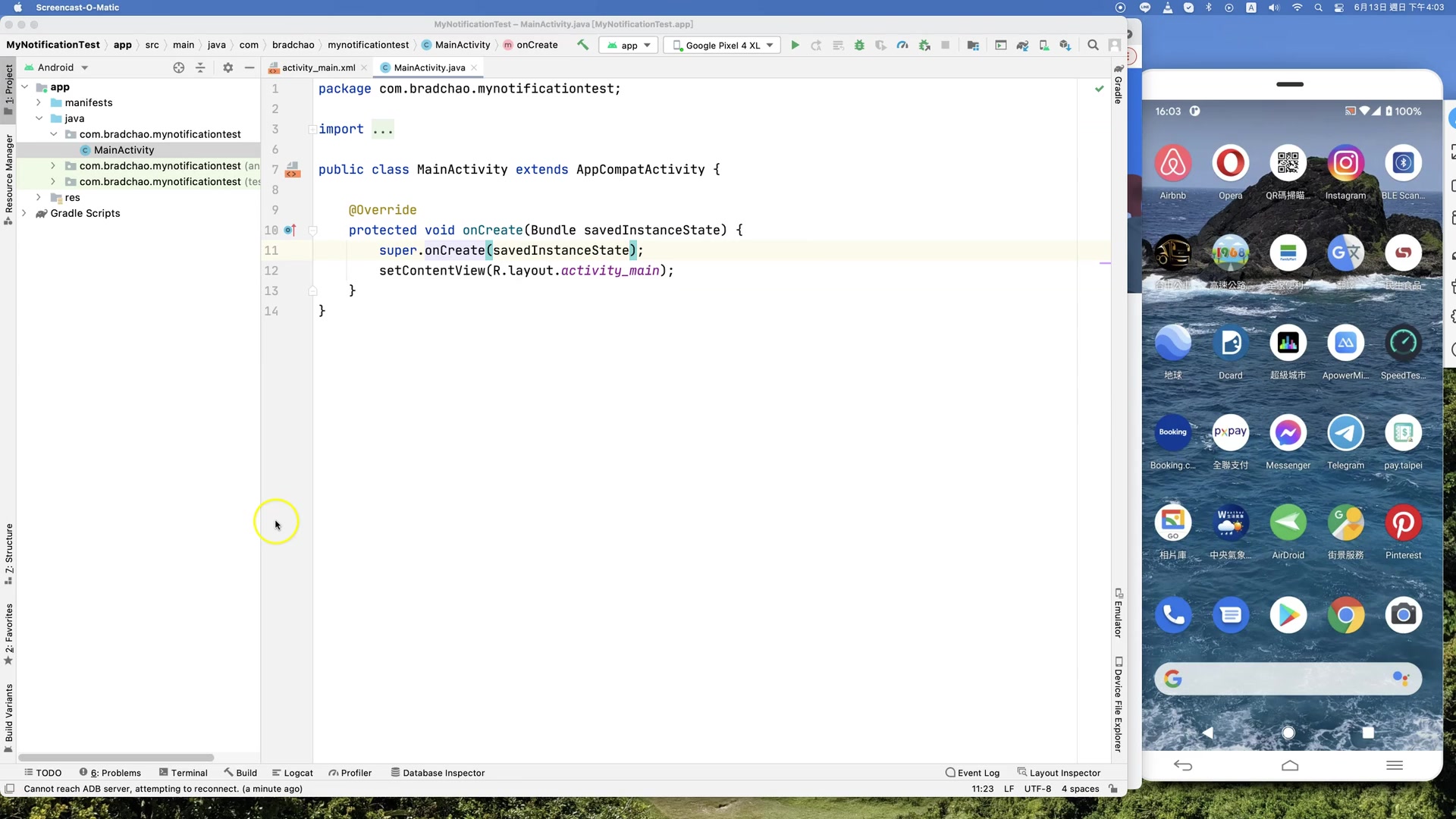The width and height of the screenshot is (1456, 819).
Task: Open the Search Everywhere magnifier icon
Action: (x=1093, y=45)
